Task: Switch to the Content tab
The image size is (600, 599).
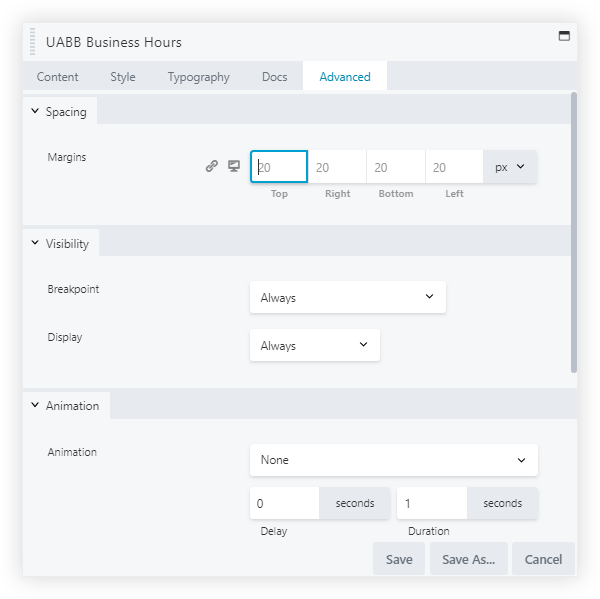Action: point(58,77)
